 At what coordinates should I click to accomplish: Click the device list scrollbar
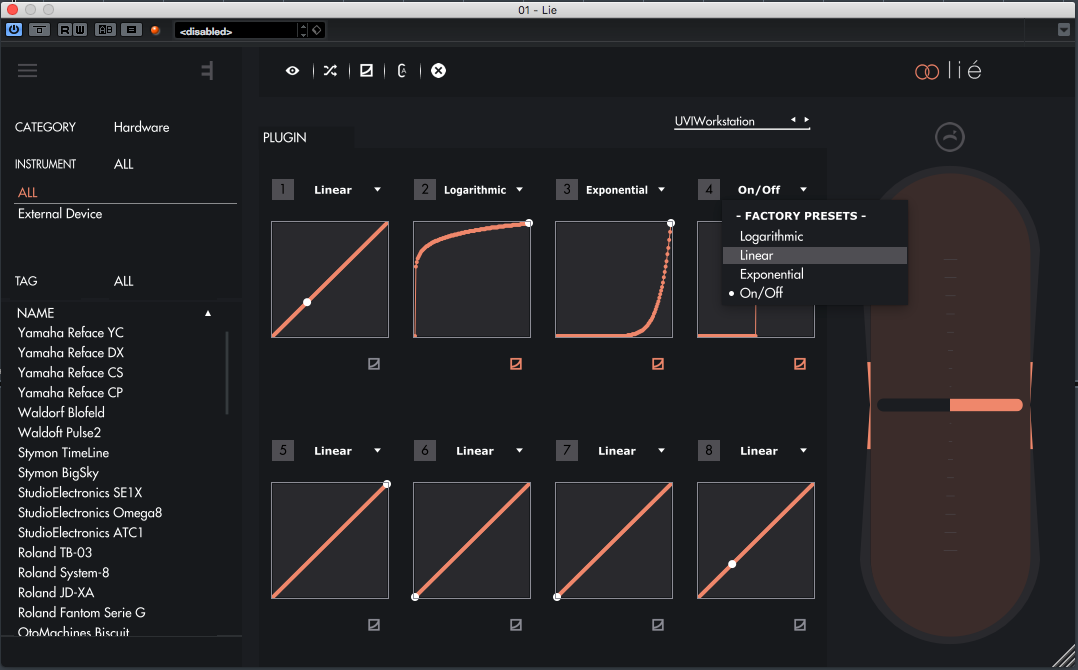(x=227, y=373)
